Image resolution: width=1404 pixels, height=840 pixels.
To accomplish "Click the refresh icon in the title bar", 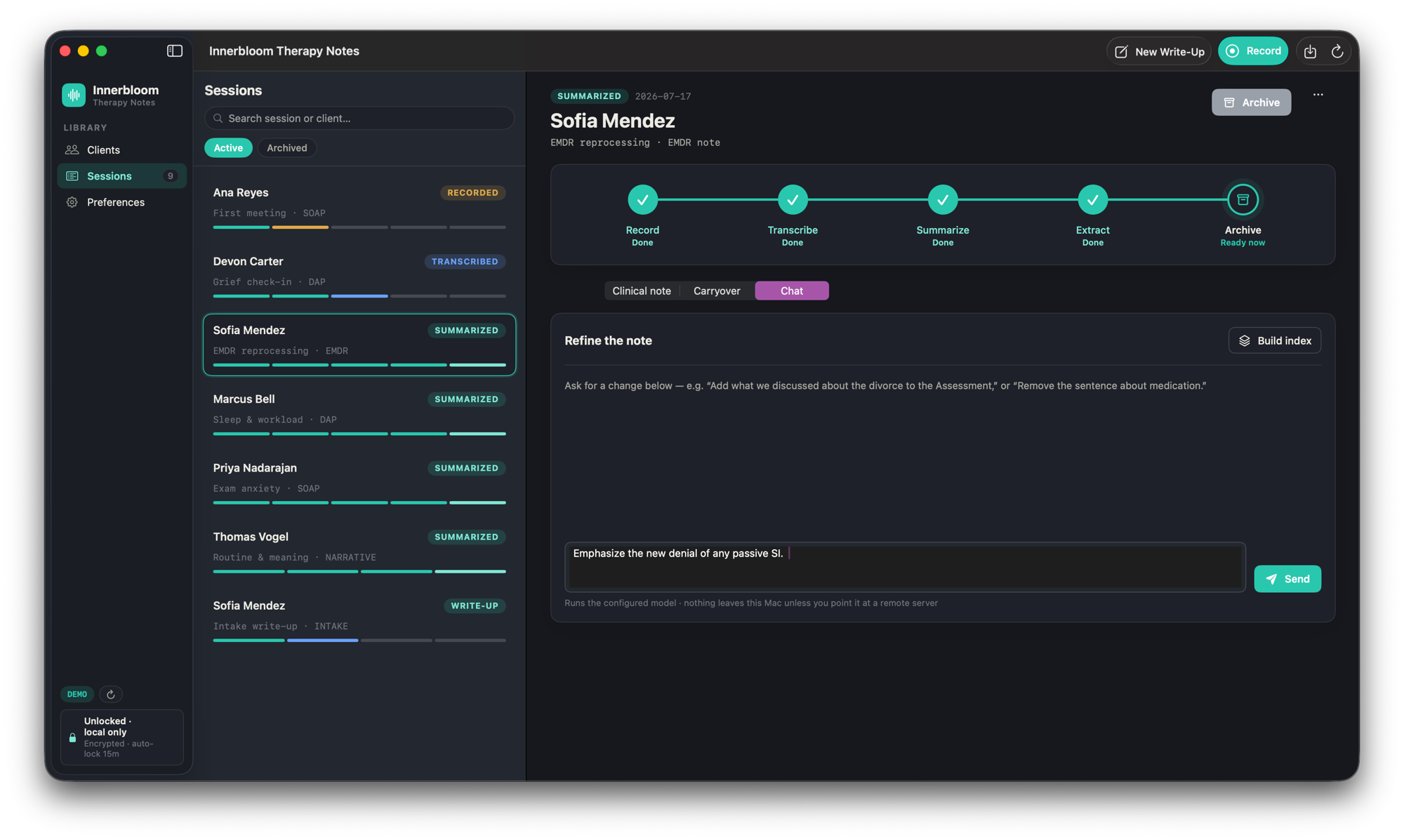I will click(x=1337, y=51).
